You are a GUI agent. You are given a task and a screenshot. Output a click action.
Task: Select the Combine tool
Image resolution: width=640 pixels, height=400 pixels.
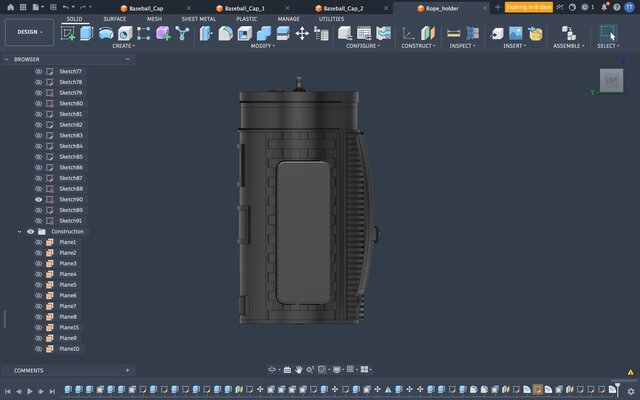(264, 33)
